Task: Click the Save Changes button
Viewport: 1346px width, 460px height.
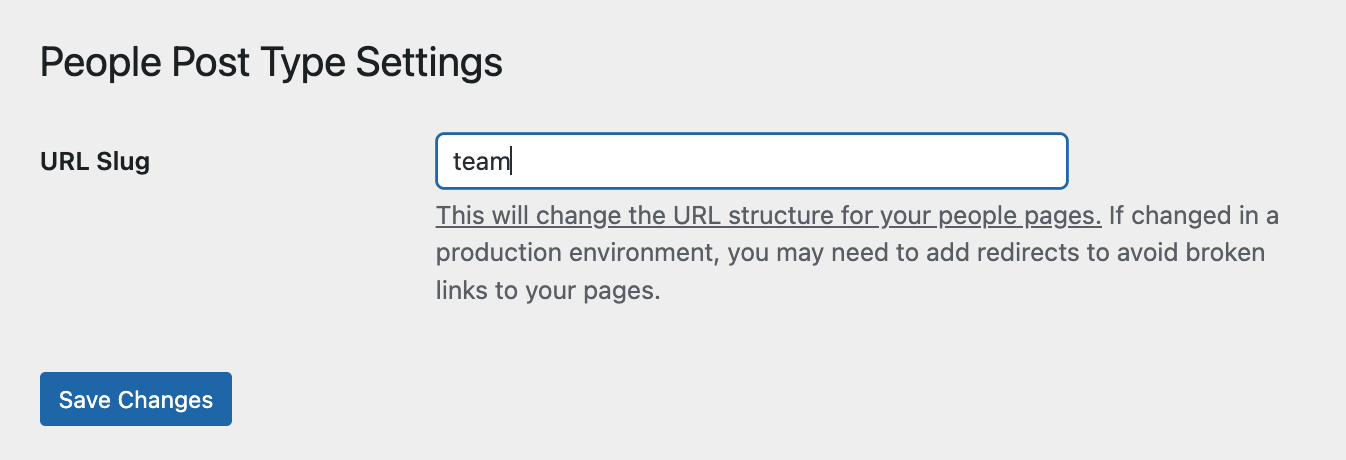Action: click(136, 399)
